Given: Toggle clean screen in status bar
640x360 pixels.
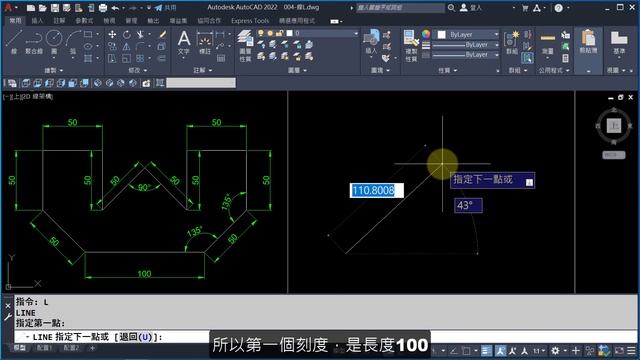Looking at the screenshot, I should pyautogui.click(x=620, y=351).
